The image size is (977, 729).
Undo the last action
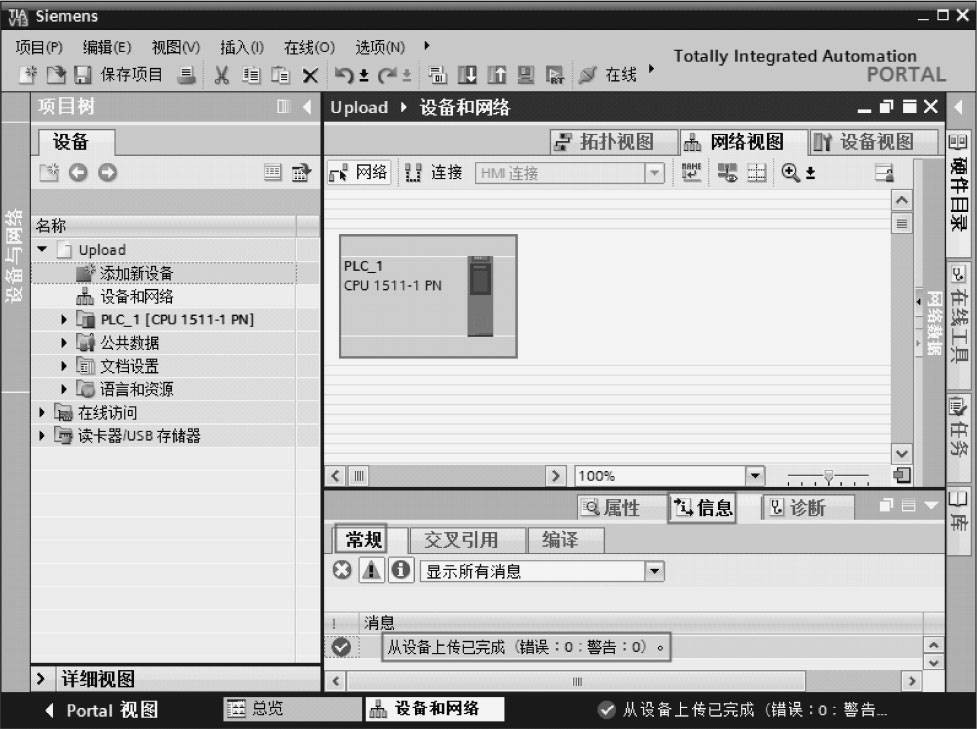pos(344,75)
